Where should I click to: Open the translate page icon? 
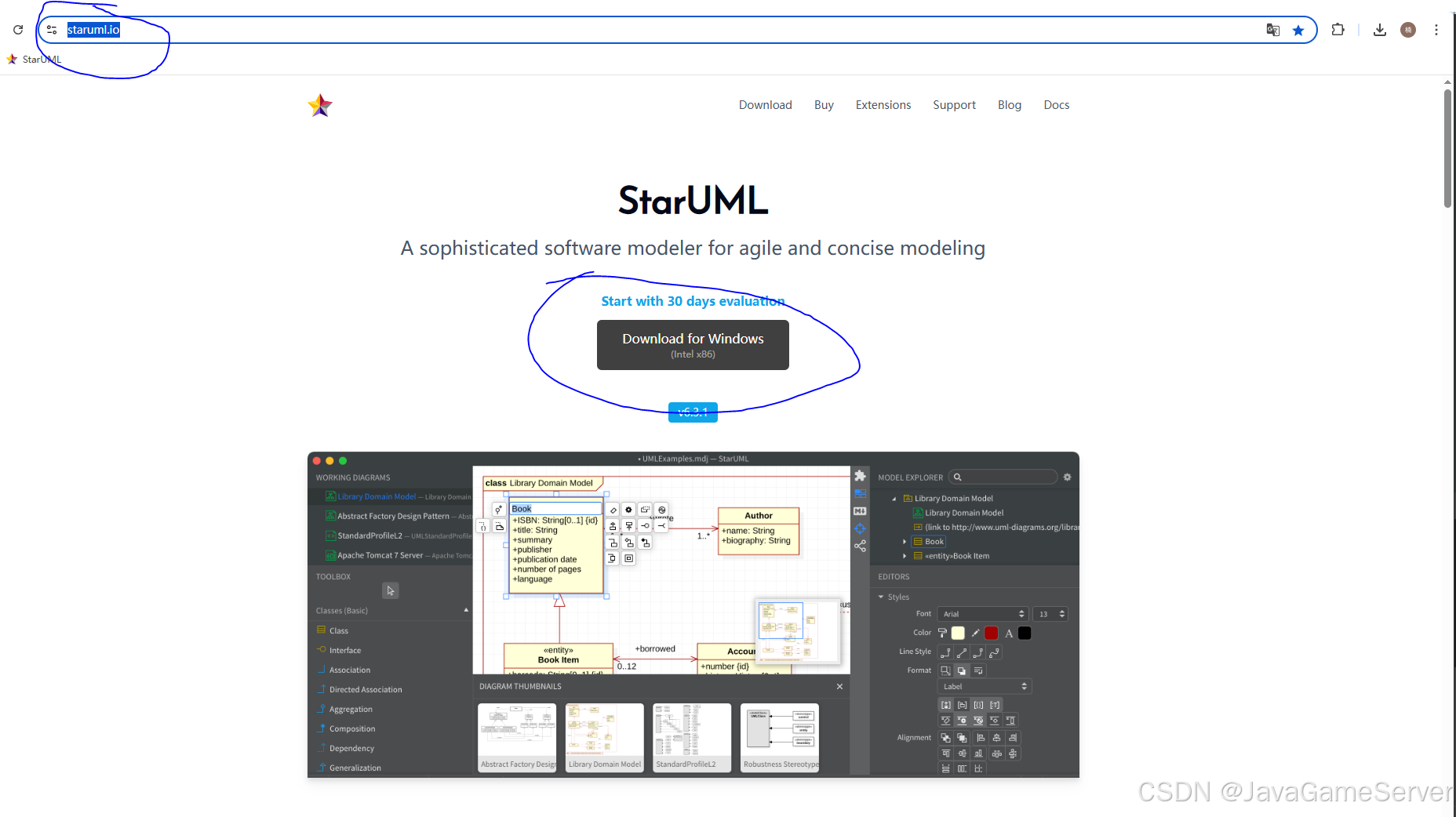click(x=1272, y=30)
